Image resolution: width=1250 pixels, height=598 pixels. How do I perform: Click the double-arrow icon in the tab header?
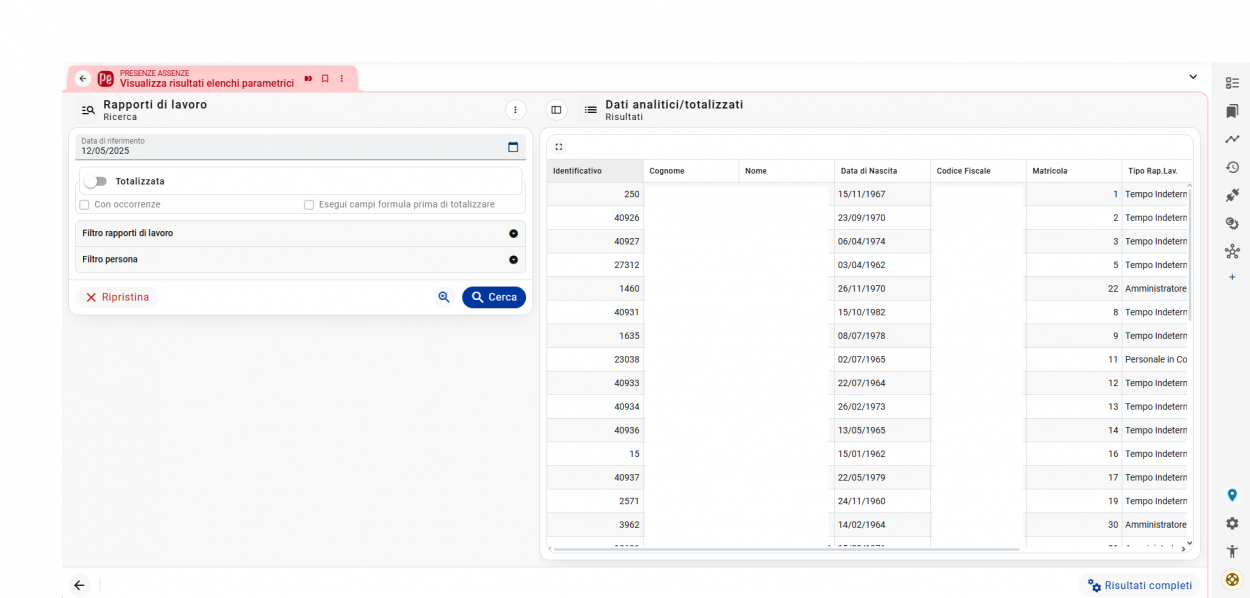[x=308, y=78]
